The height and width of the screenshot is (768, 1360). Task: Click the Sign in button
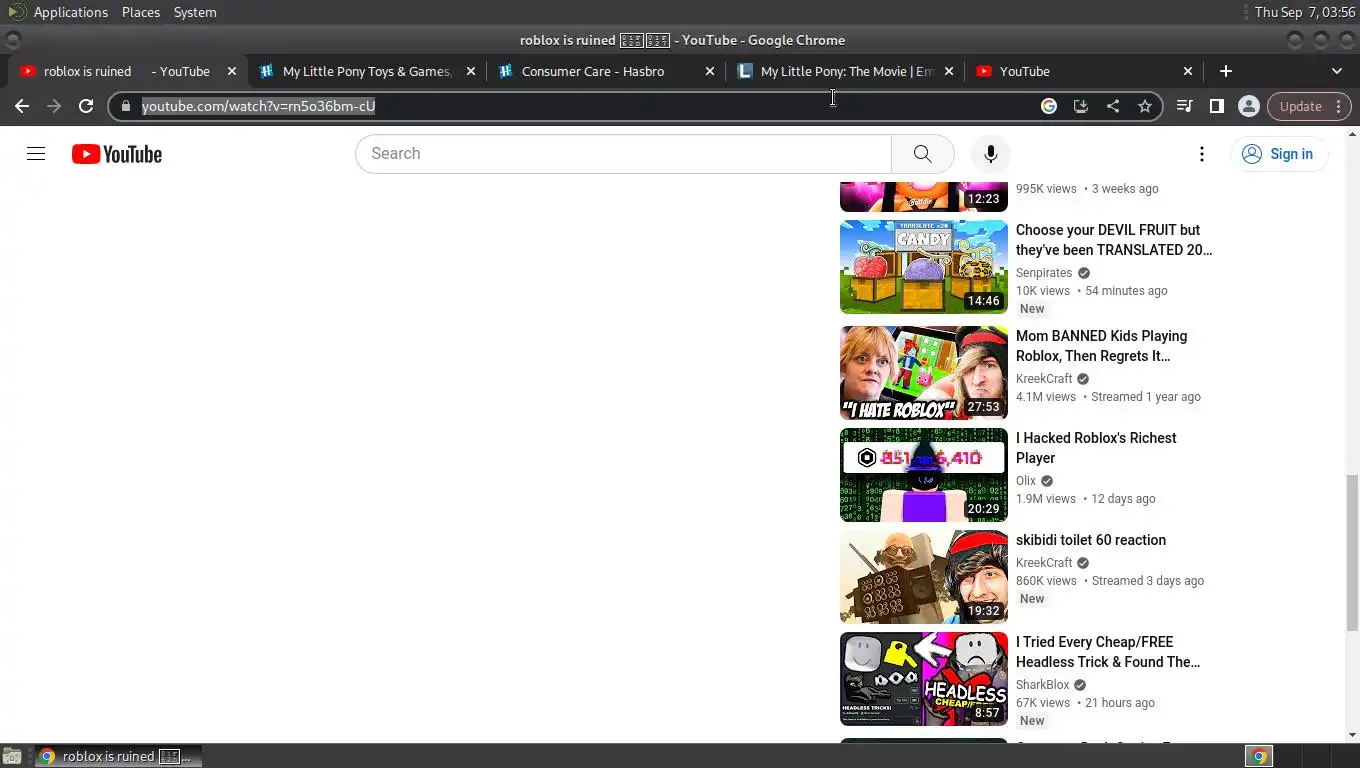click(x=1278, y=154)
